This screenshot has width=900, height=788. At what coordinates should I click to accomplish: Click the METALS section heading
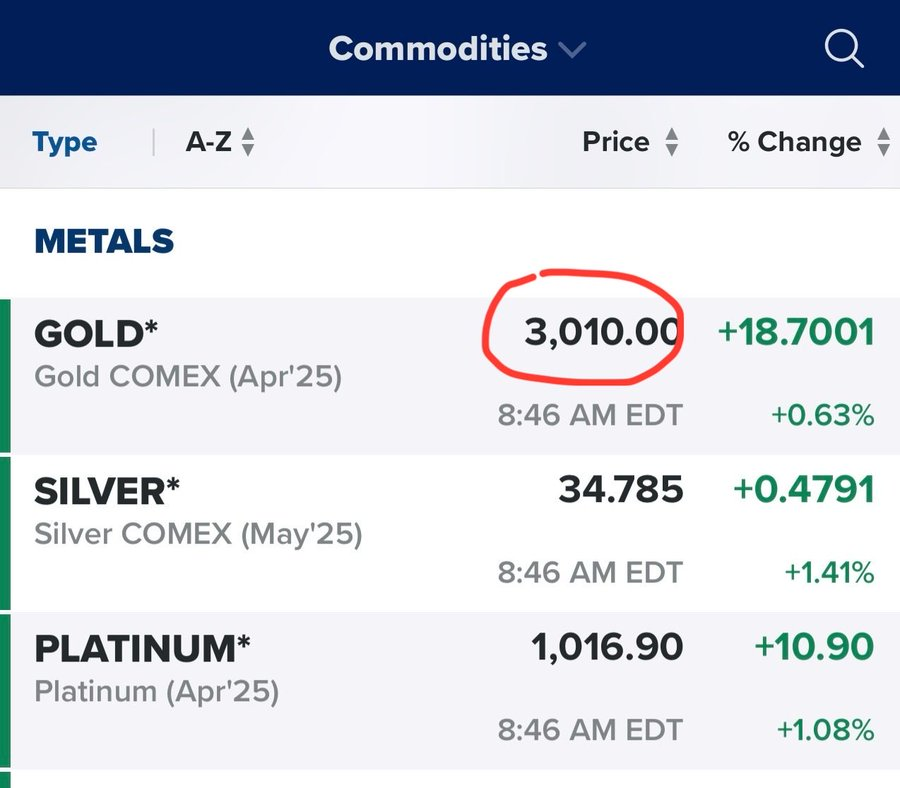[104, 241]
